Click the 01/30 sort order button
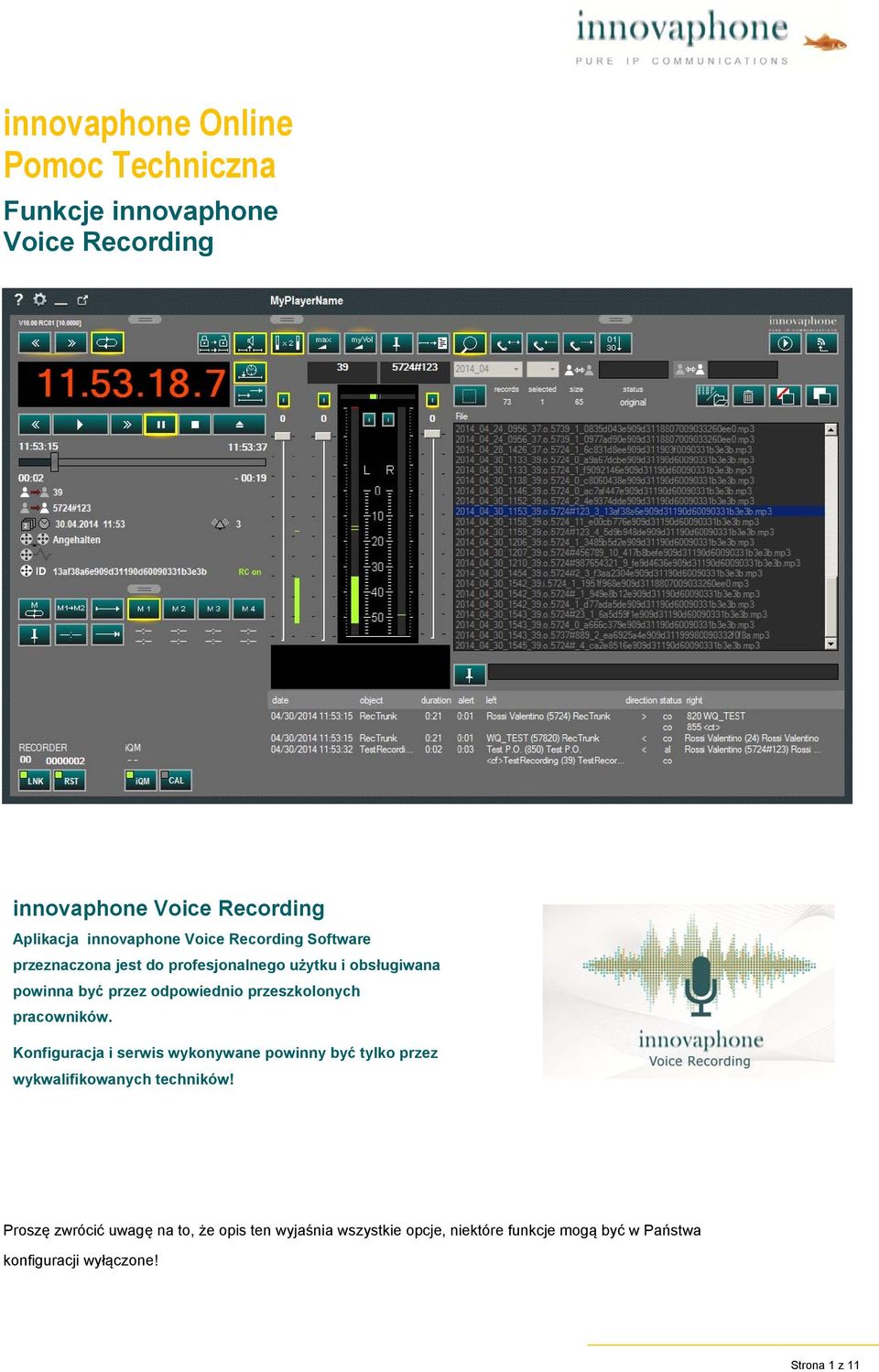This screenshot has width=879, height=1372. (615, 343)
